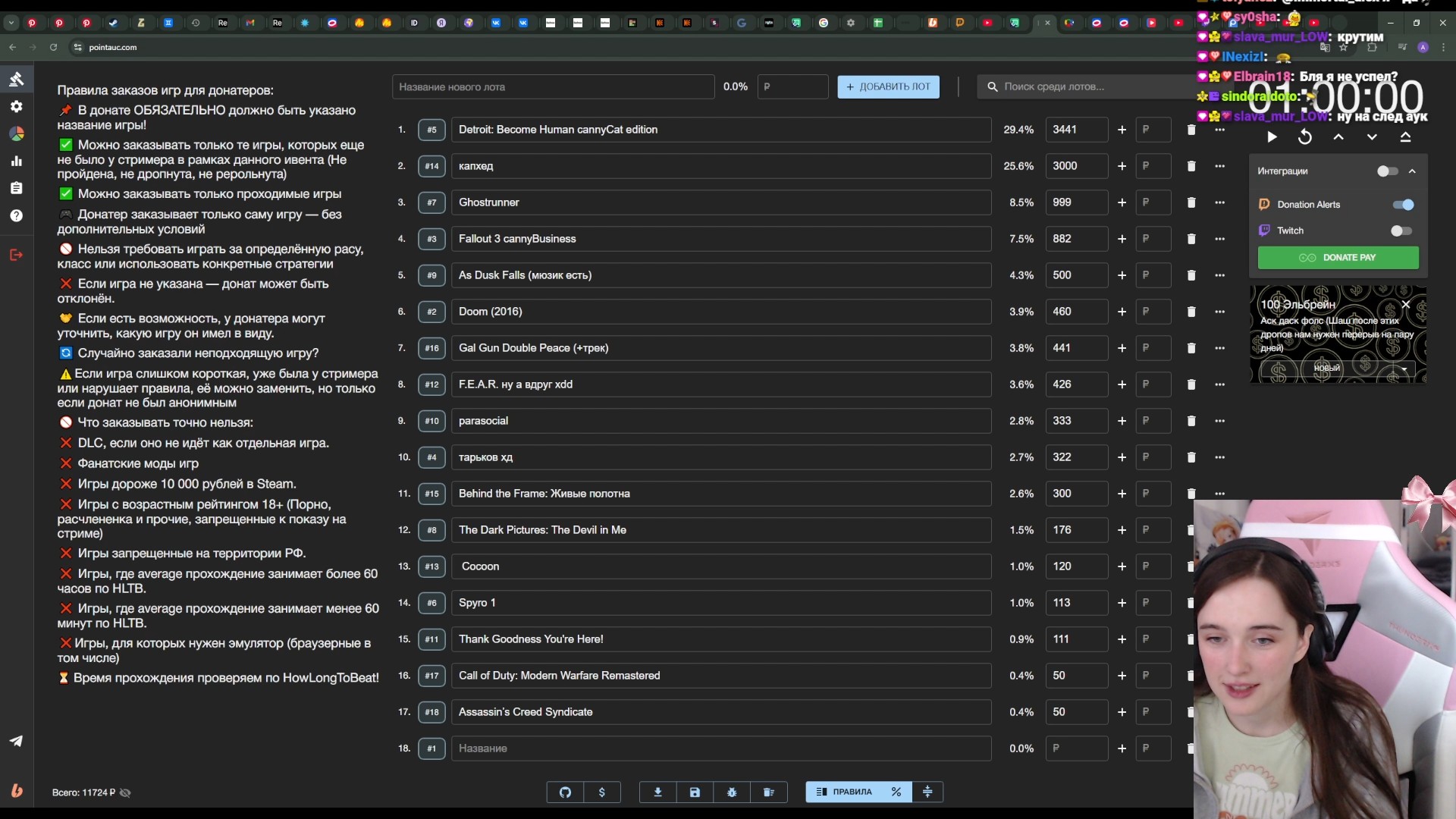Image resolution: width=1456 pixels, height=819 pixels.
Task: Collapse the Интеграции panel chevron
Action: (1412, 171)
